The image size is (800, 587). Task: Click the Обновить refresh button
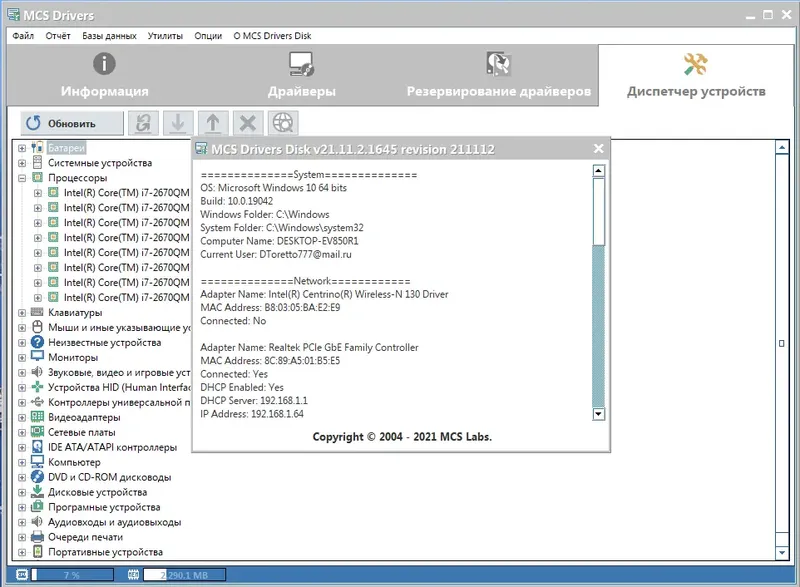(x=72, y=123)
